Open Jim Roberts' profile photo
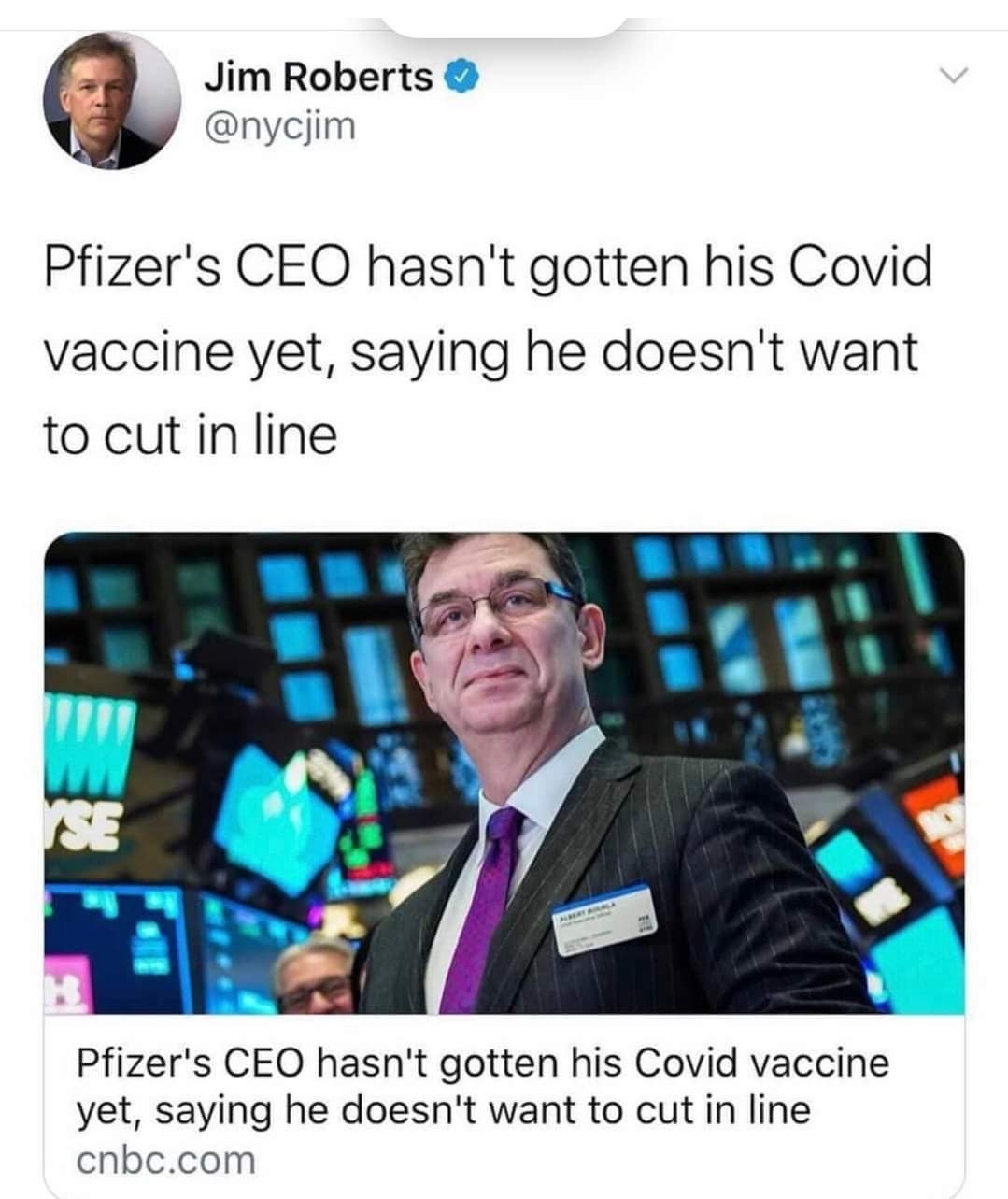The height and width of the screenshot is (1199, 1008). pyautogui.click(x=111, y=101)
